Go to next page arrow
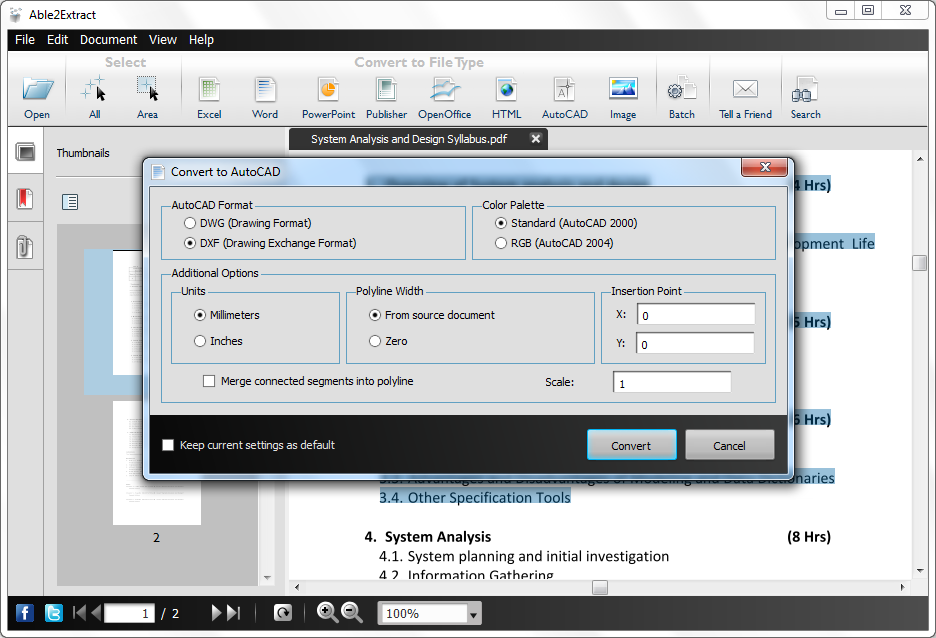 (216, 613)
